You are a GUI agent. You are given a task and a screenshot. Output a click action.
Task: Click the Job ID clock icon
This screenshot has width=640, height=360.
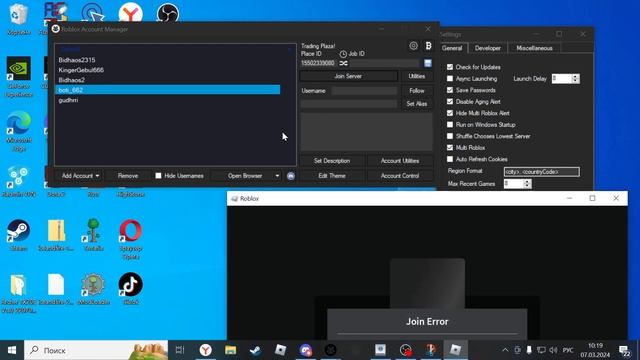tap(343, 54)
